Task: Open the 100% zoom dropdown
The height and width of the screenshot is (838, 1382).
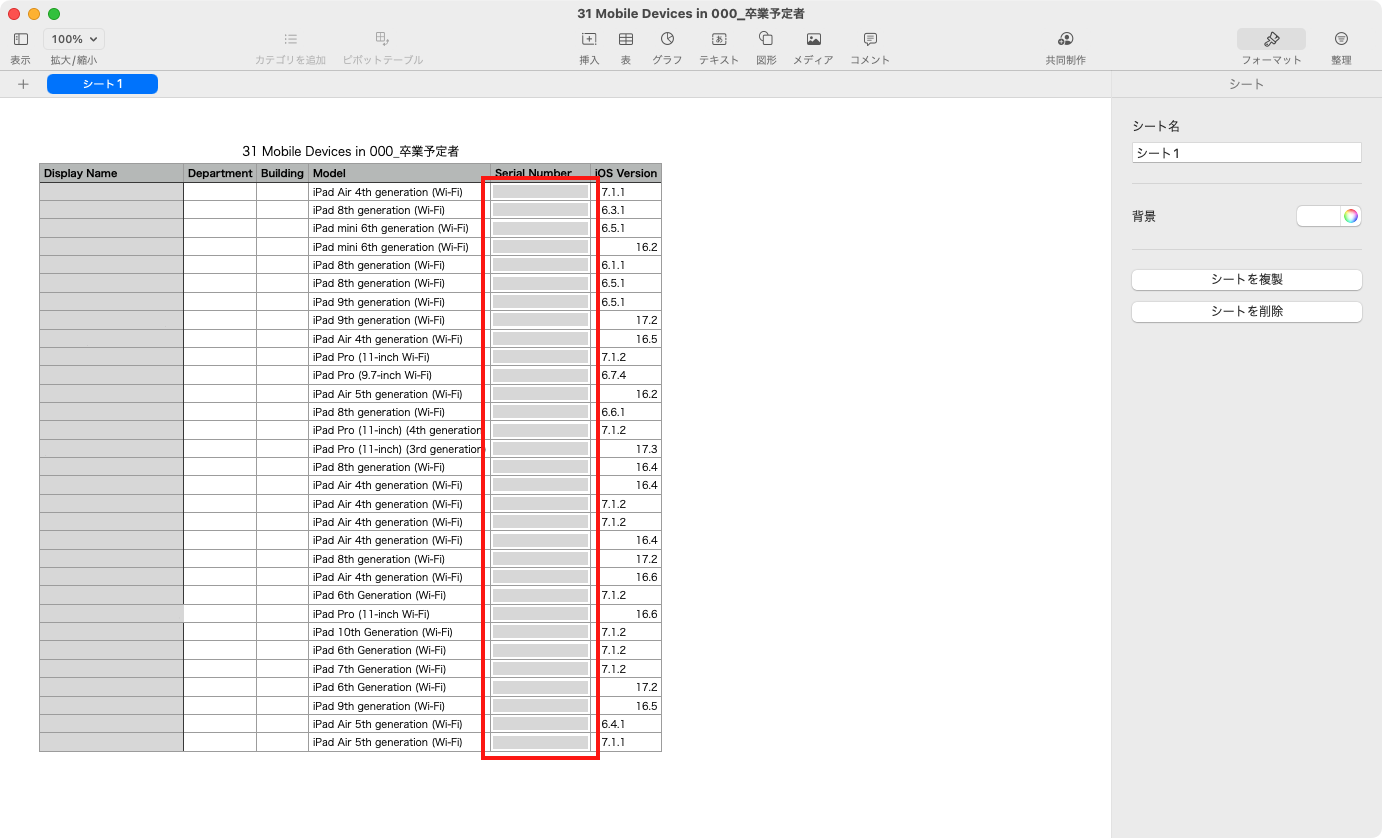Action: click(x=74, y=39)
